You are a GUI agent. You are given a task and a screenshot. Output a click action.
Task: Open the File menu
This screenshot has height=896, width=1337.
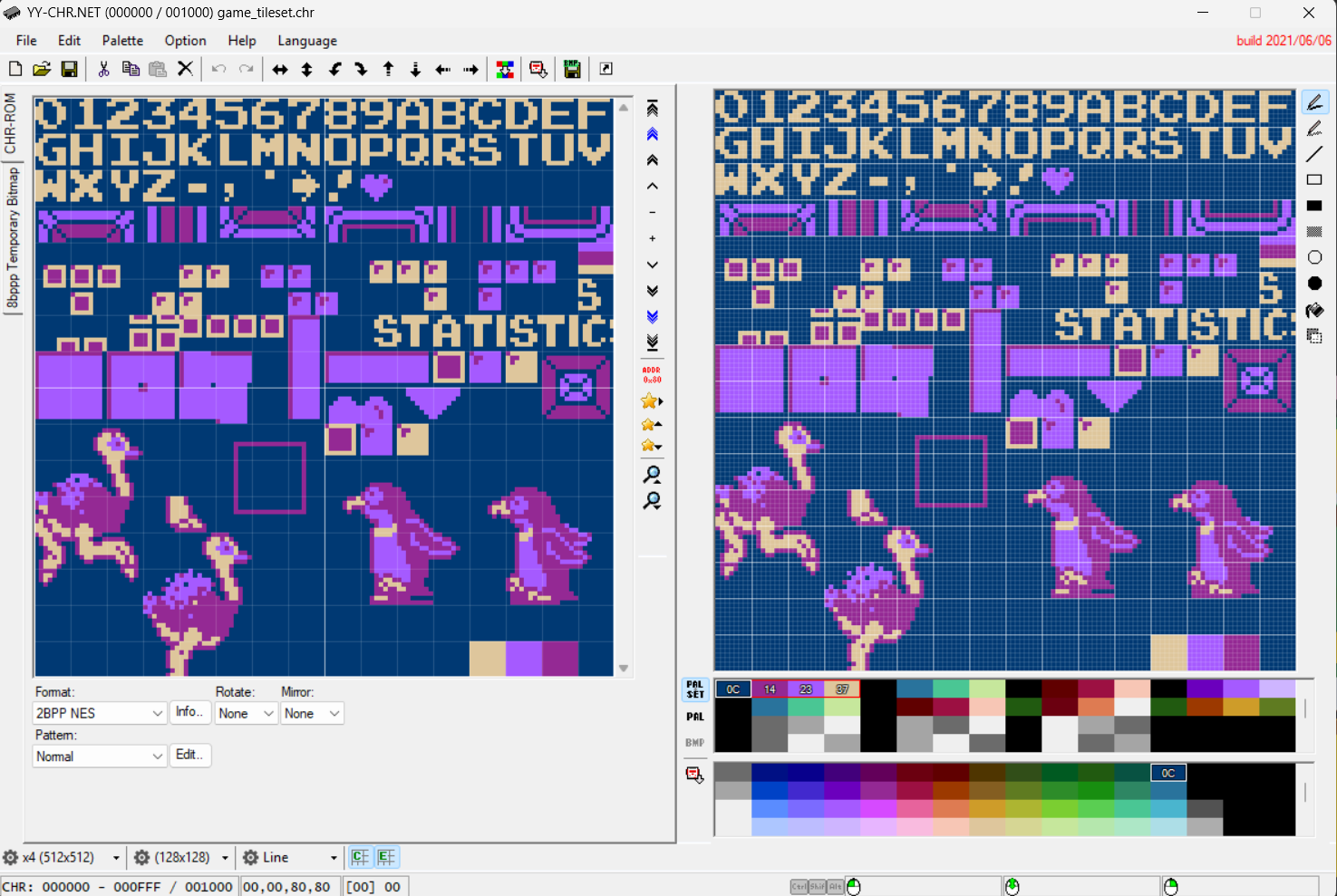tap(26, 41)
